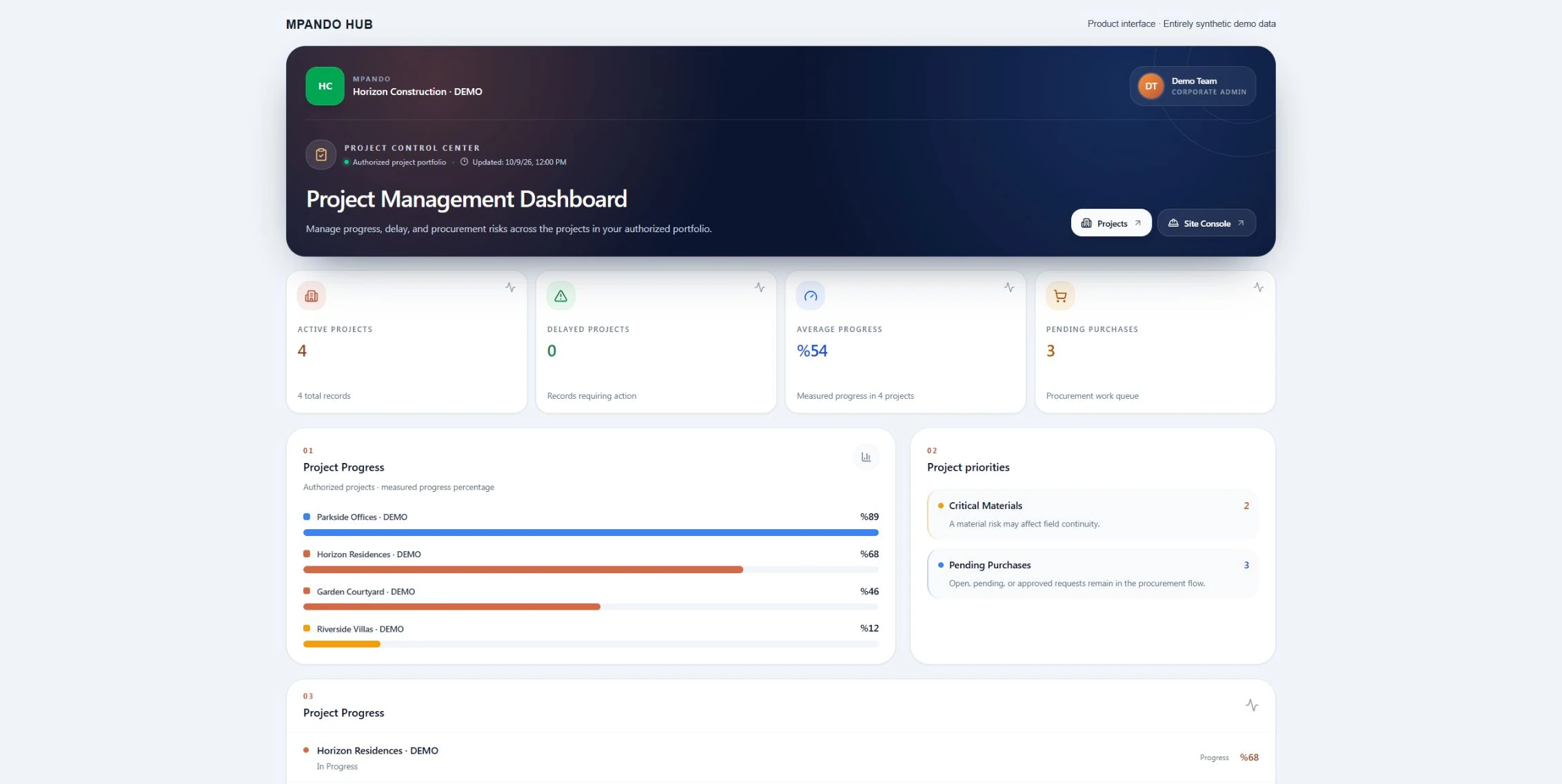Screen dimensions: 1562x784
Task: Click the In Progress status under Horizon Residences
Action: (337, 766)
